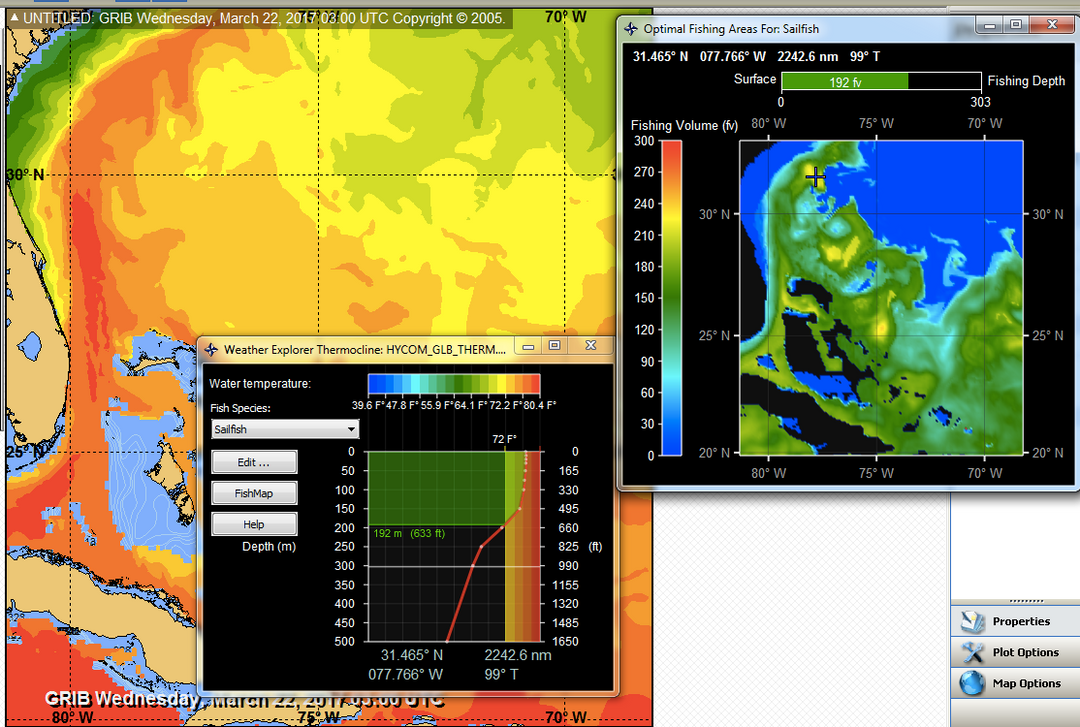This screenshot has width=1080, height=727.
Task: Click the Fishing Depth green bar
Action: [x=844, y=82]
